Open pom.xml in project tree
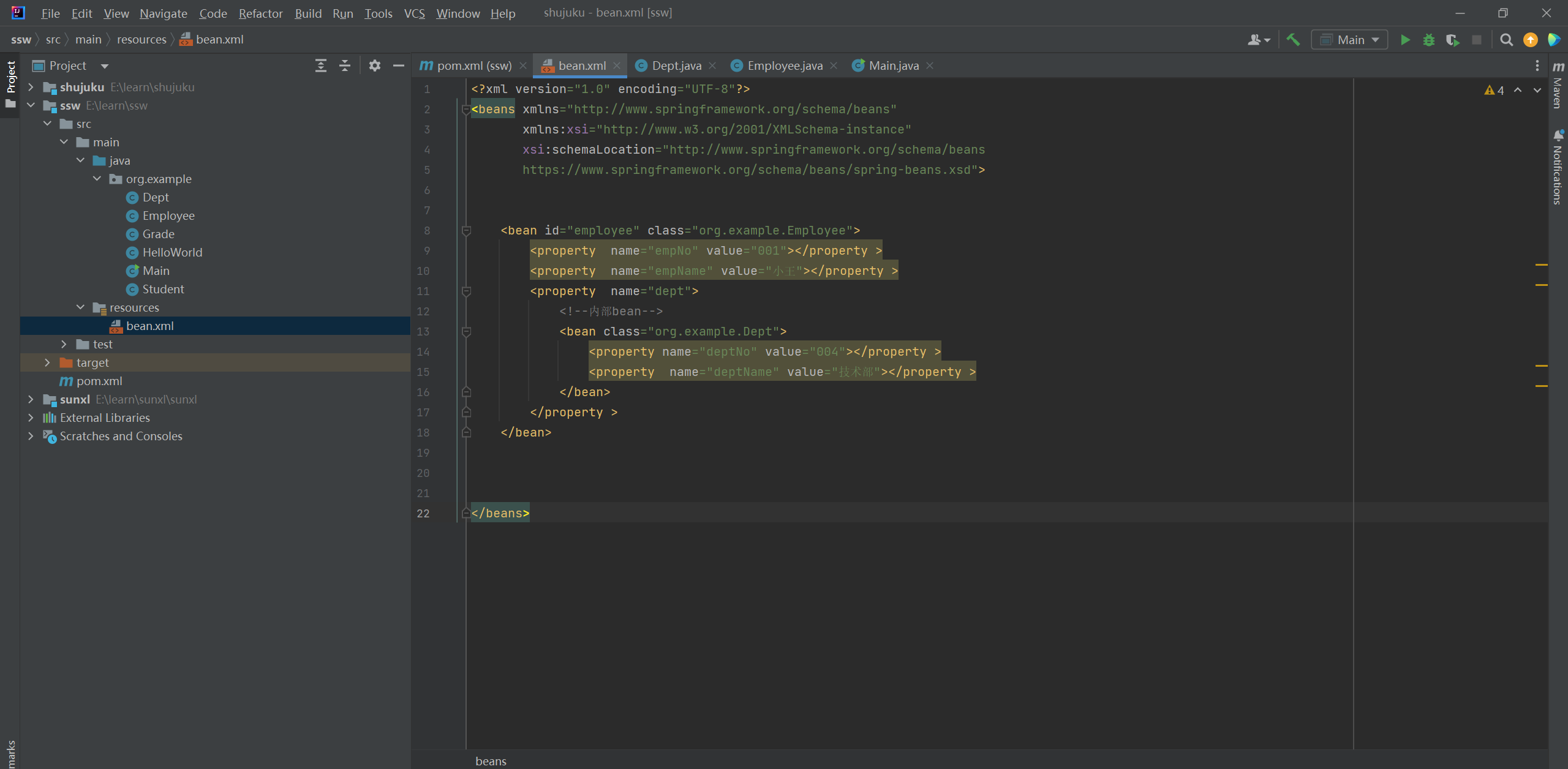This screenshot has height=769, width=1568. tap(99, 381)
